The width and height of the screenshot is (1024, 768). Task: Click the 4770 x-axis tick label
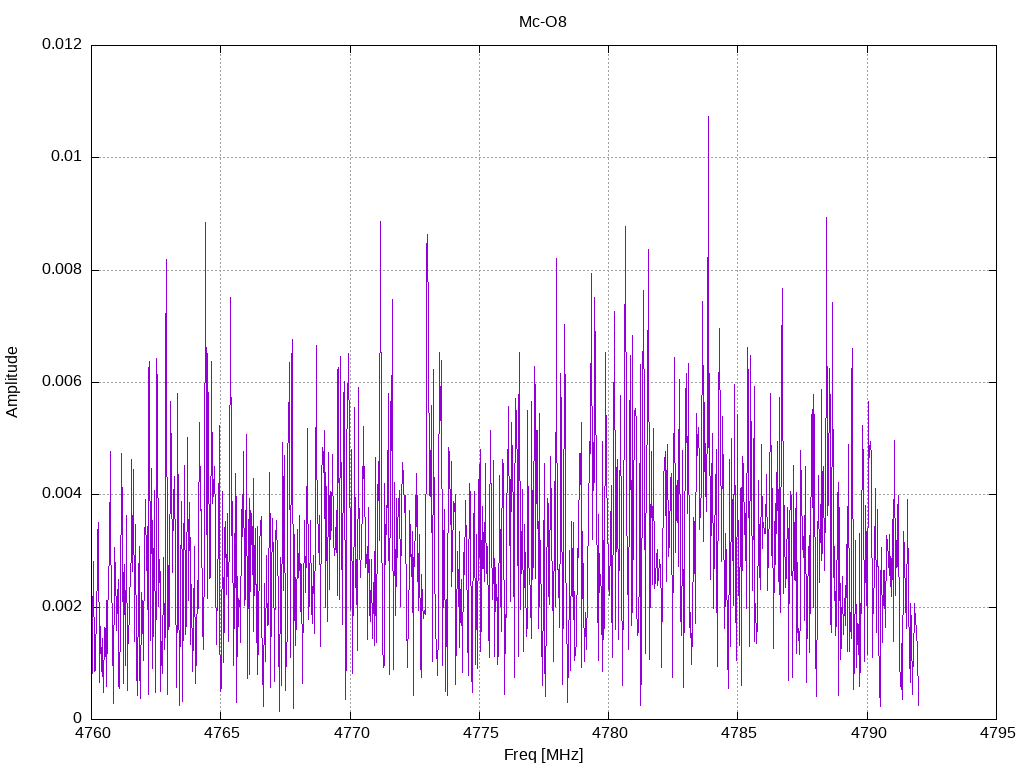click(x=351, y=733)
